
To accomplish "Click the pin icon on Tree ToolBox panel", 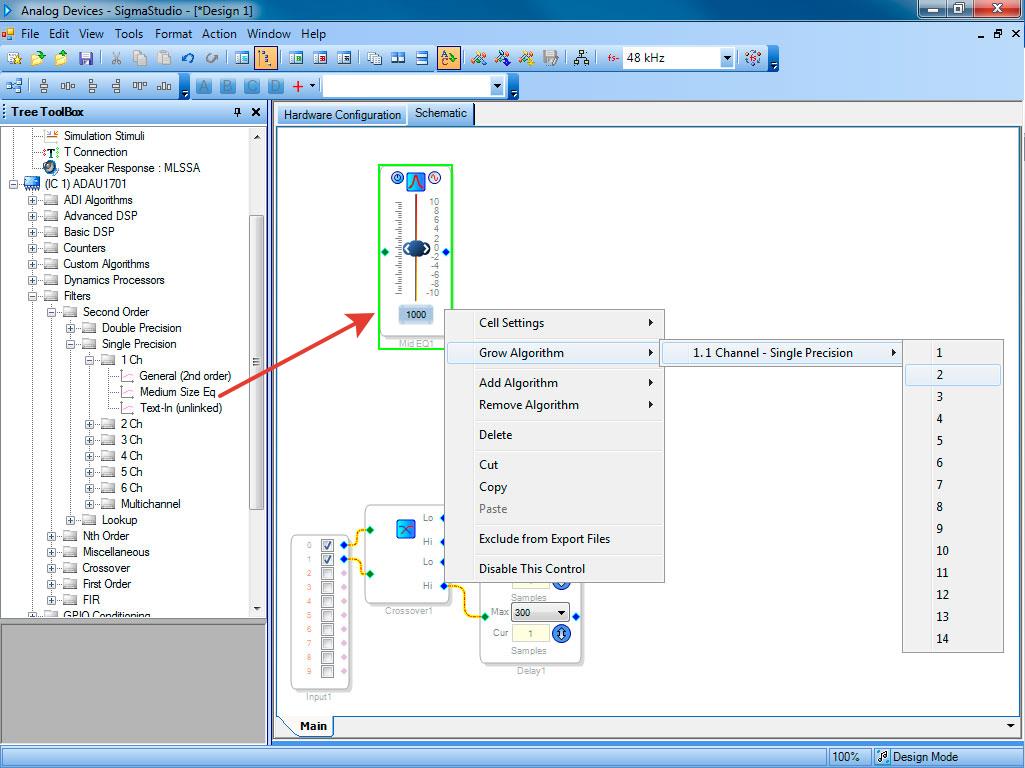I will click(x=238, y=112).
